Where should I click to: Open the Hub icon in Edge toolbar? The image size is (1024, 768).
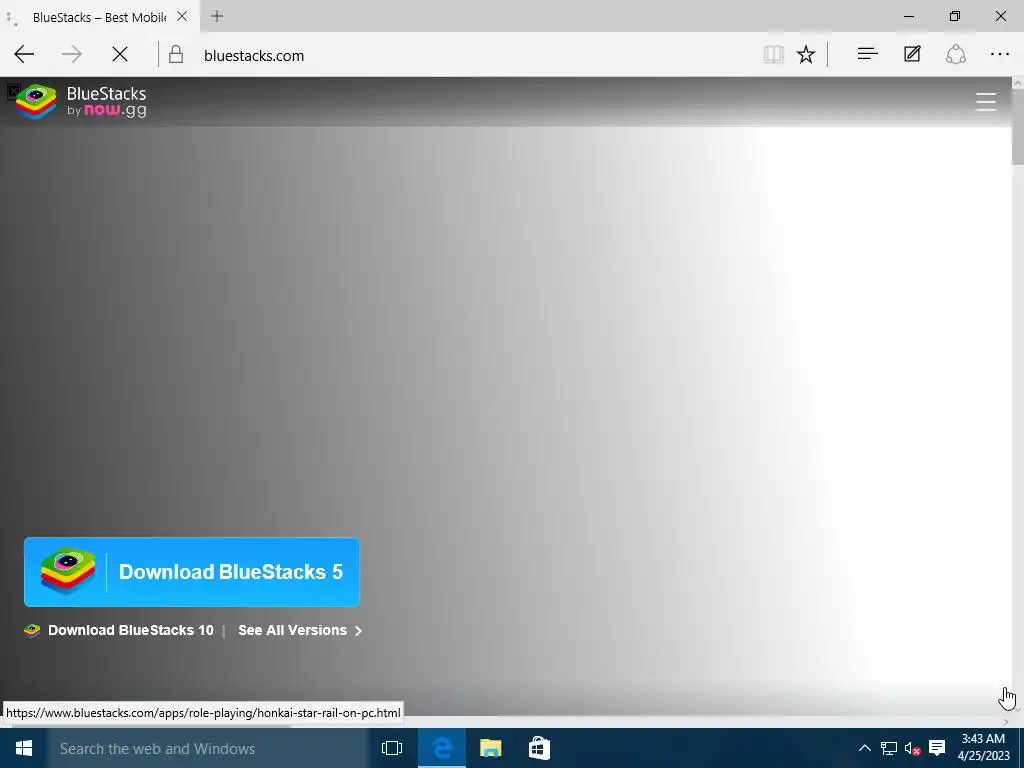(x=867, y=54)
